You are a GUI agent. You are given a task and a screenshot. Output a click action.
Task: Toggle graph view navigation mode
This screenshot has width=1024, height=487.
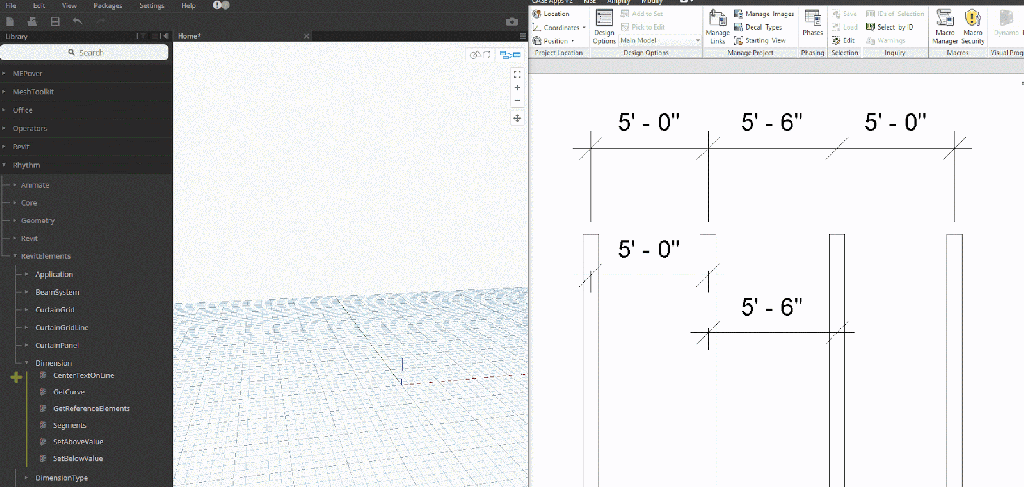point(511,54)
